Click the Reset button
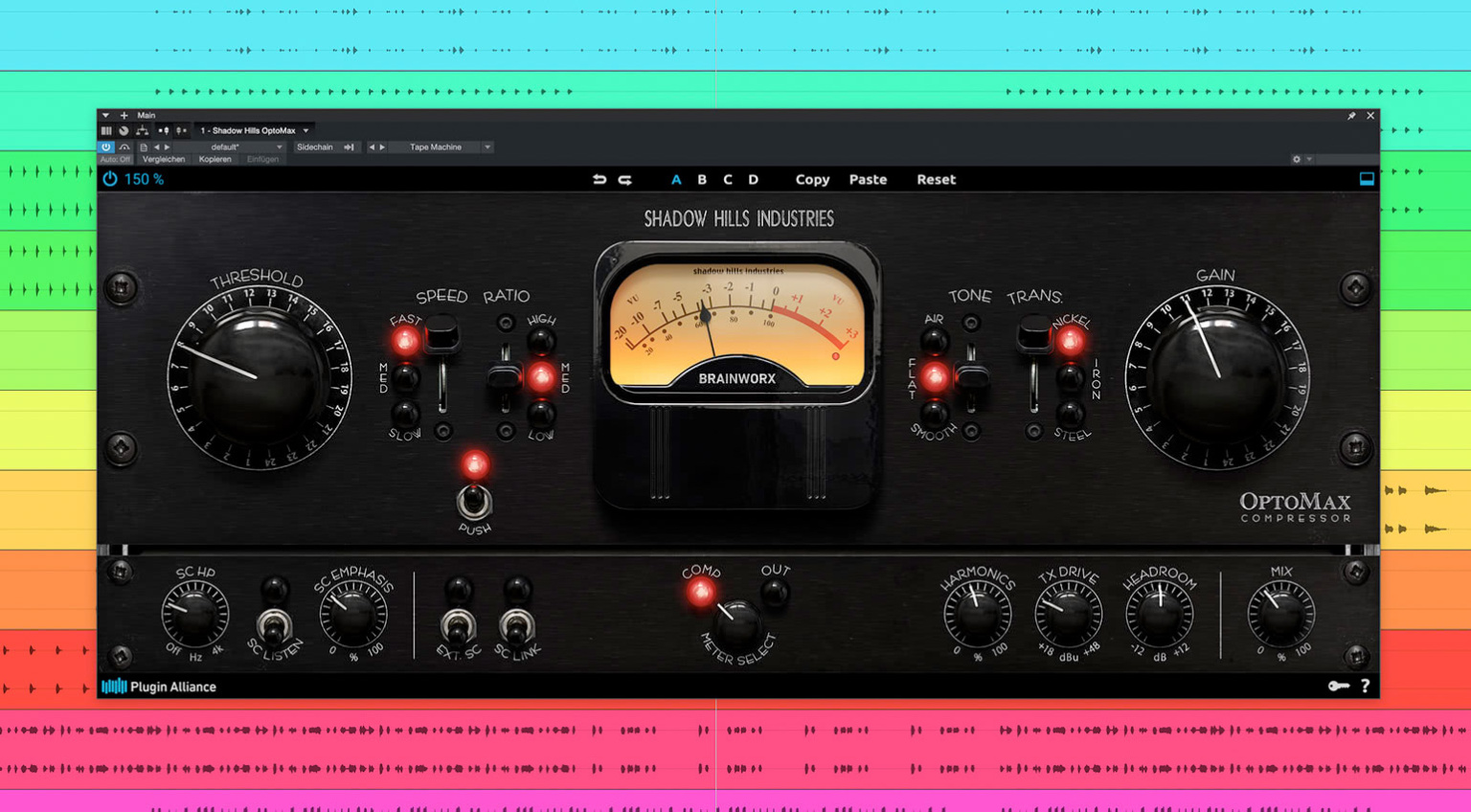 pyautogui.click(x=936, y=179)
